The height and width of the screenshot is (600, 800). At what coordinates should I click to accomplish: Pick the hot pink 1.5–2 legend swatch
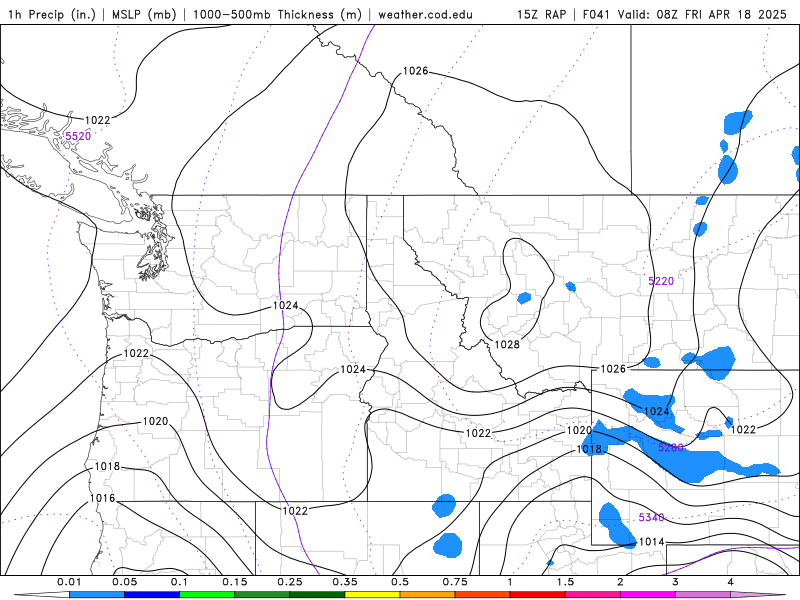point(593,594)
